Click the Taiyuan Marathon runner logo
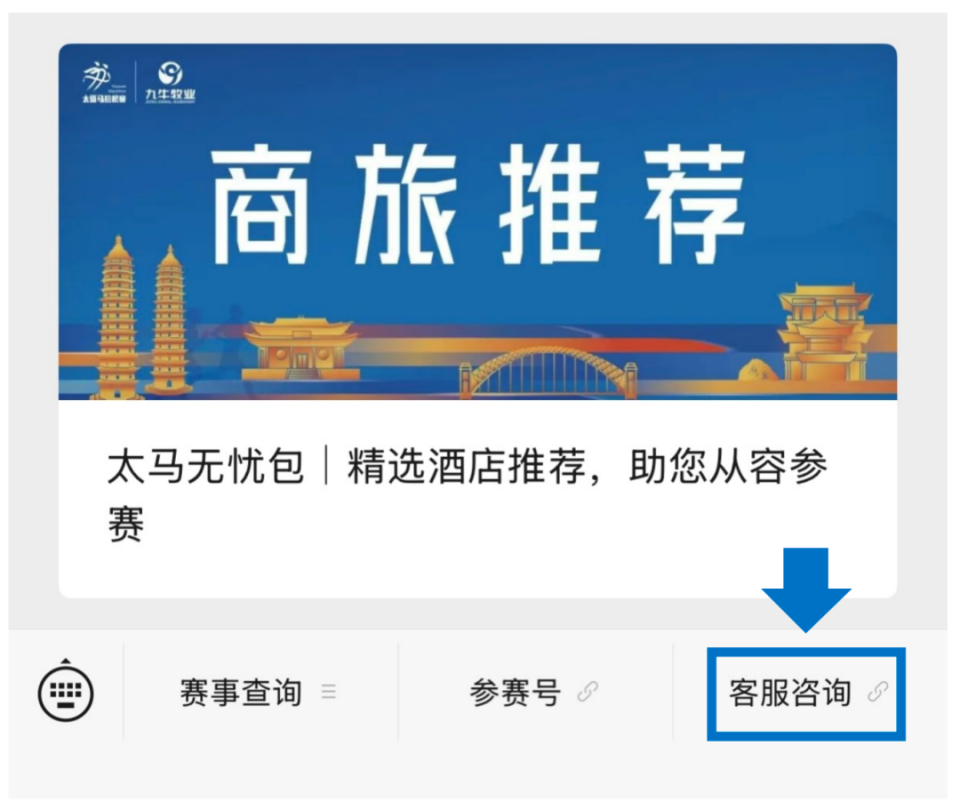The width and height of the screenshot is (960, 810). [102, 82]
